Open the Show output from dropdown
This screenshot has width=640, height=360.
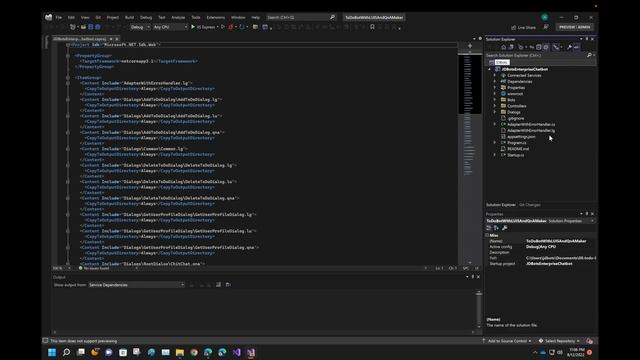(x=136, y=285)
